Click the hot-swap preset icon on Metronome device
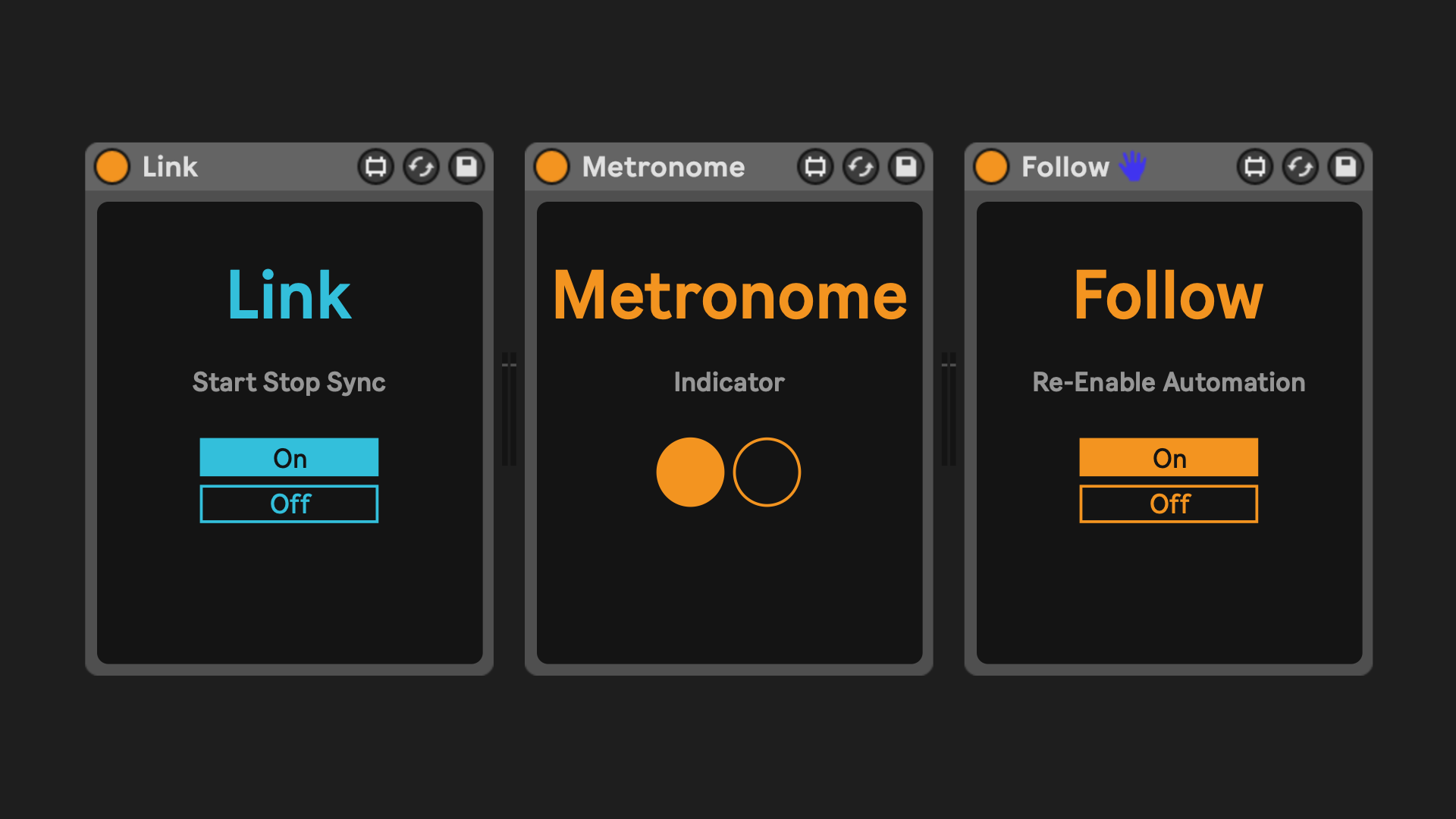Screen dimensions: 1456x819 click(861, 167)
